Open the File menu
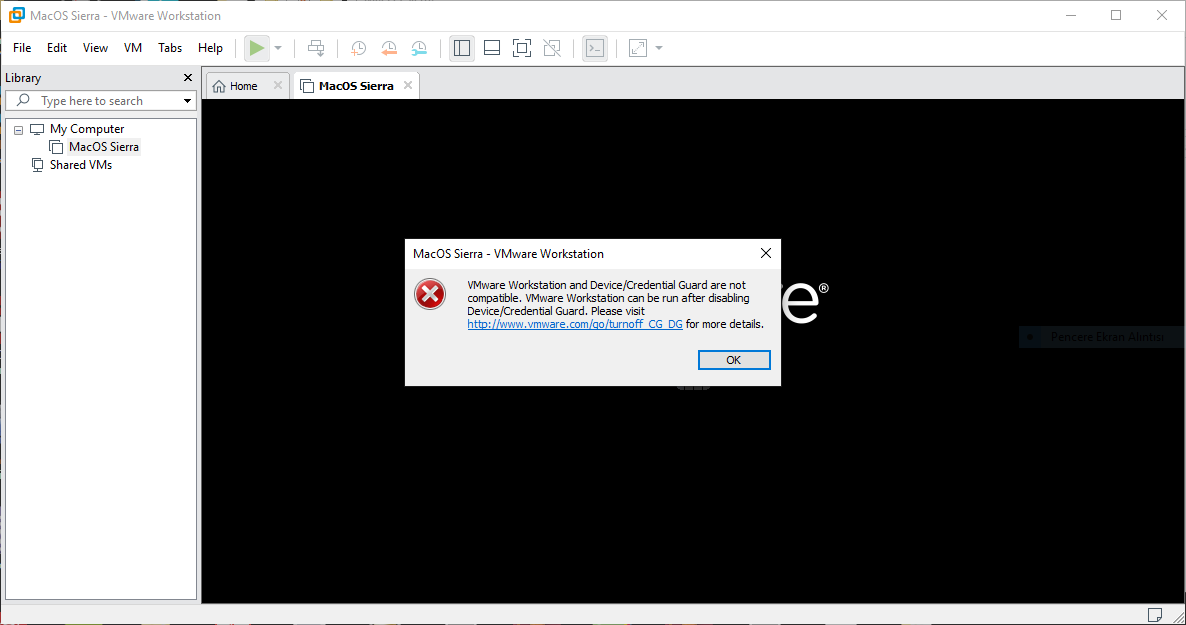This screenshot has height=625, width=1186. click(22, 48)
